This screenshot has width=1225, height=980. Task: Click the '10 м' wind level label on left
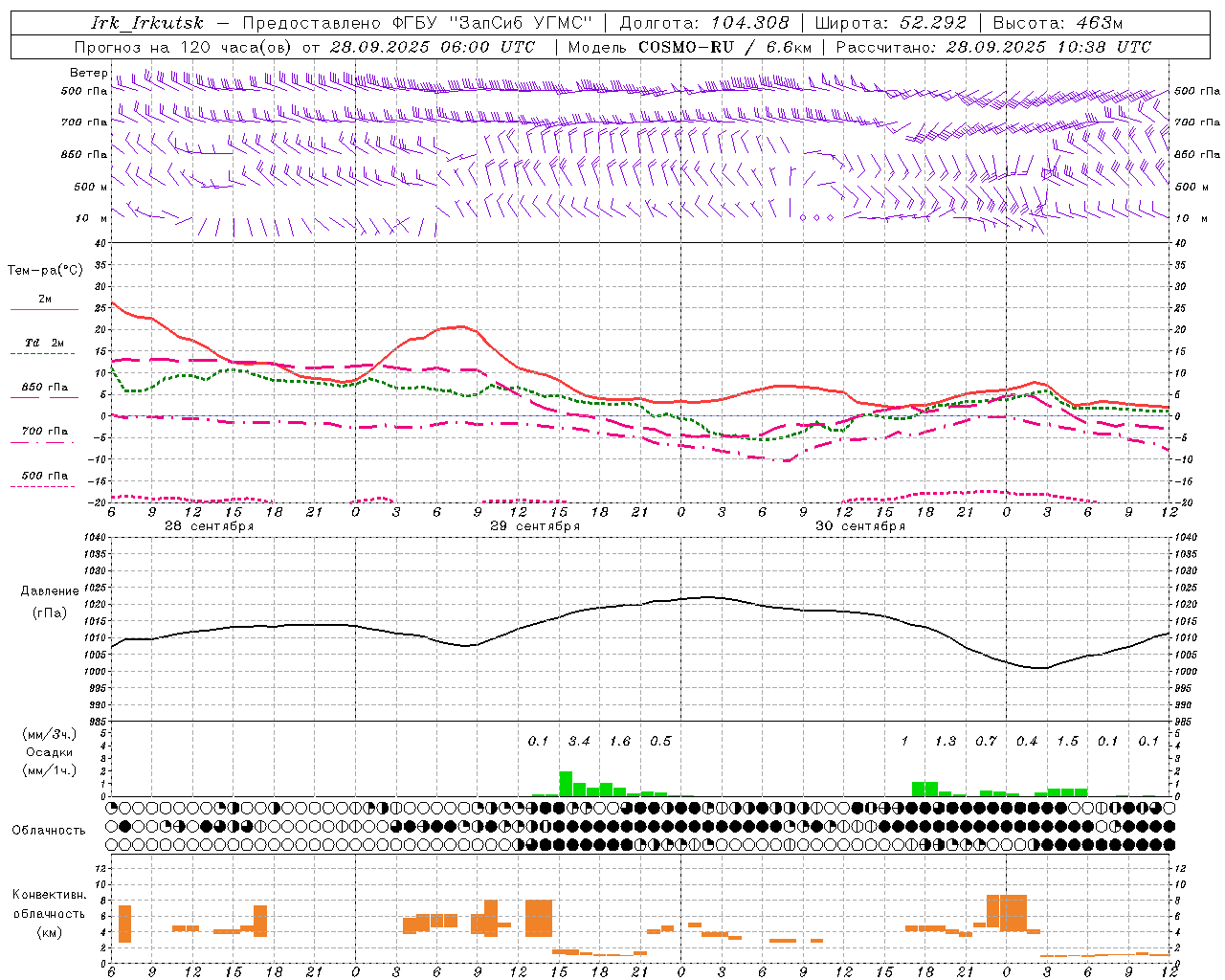(91, 218)
